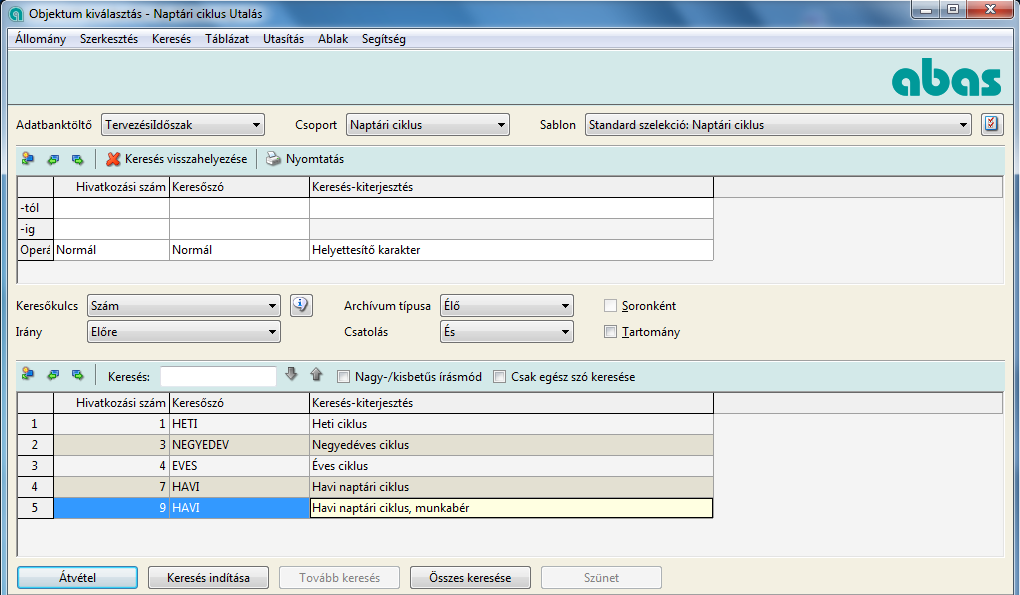This screenshot has width=1020, height=595.
Task: Enable the Soronként checkbox
Action: click(x=610, y=306)
